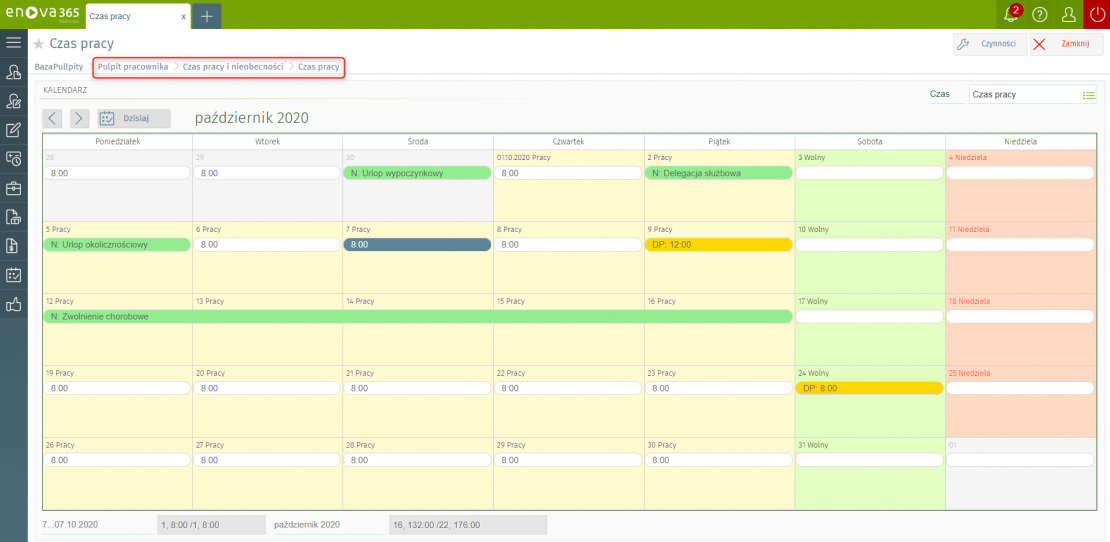Click the dollar document sidebar icon
Screen dimensions: 1110x542
coord(13,246)
